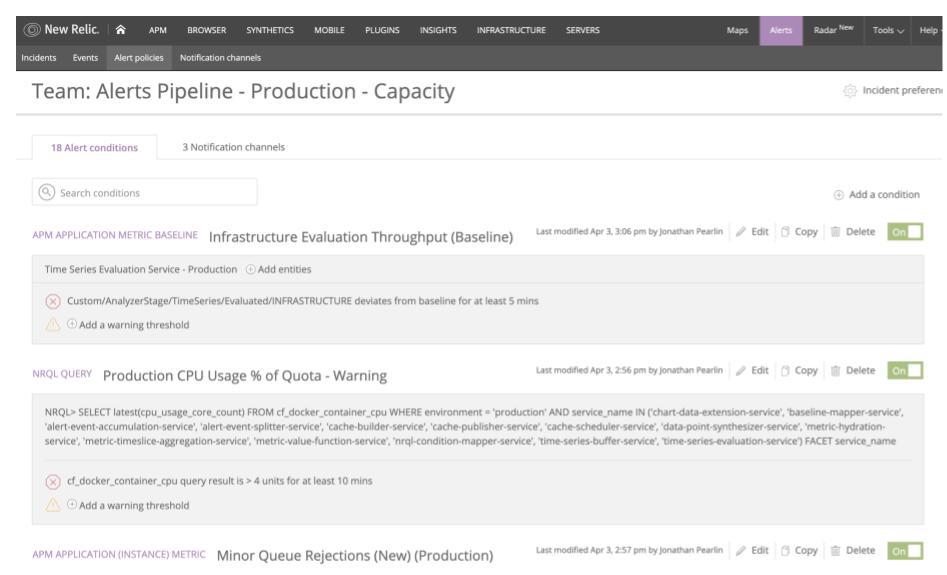947x575 pixels.
Task: Open the Help menu
Action: click(930, 30)
